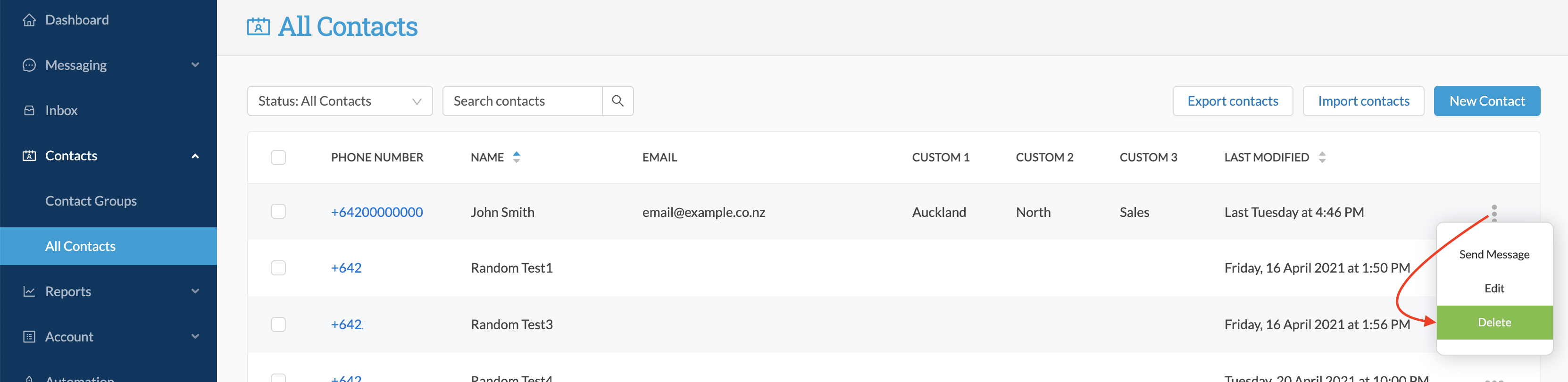
Task: Check the Random Test1 row checkbox
Action: 278,268
